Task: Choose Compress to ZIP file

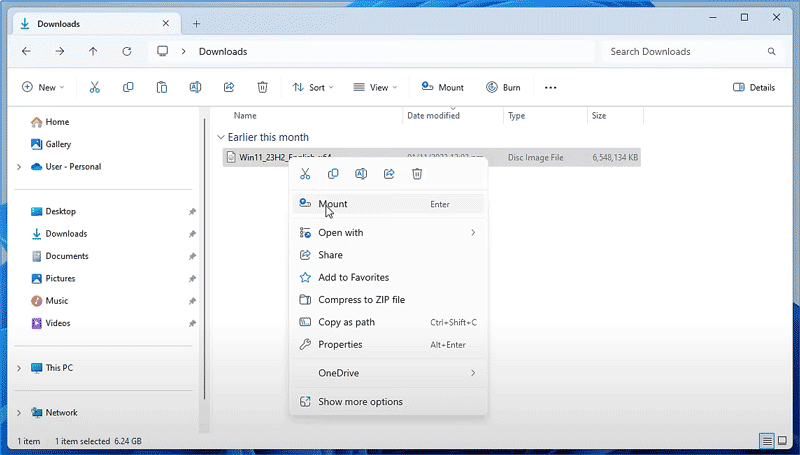Action: coord(388,300)
